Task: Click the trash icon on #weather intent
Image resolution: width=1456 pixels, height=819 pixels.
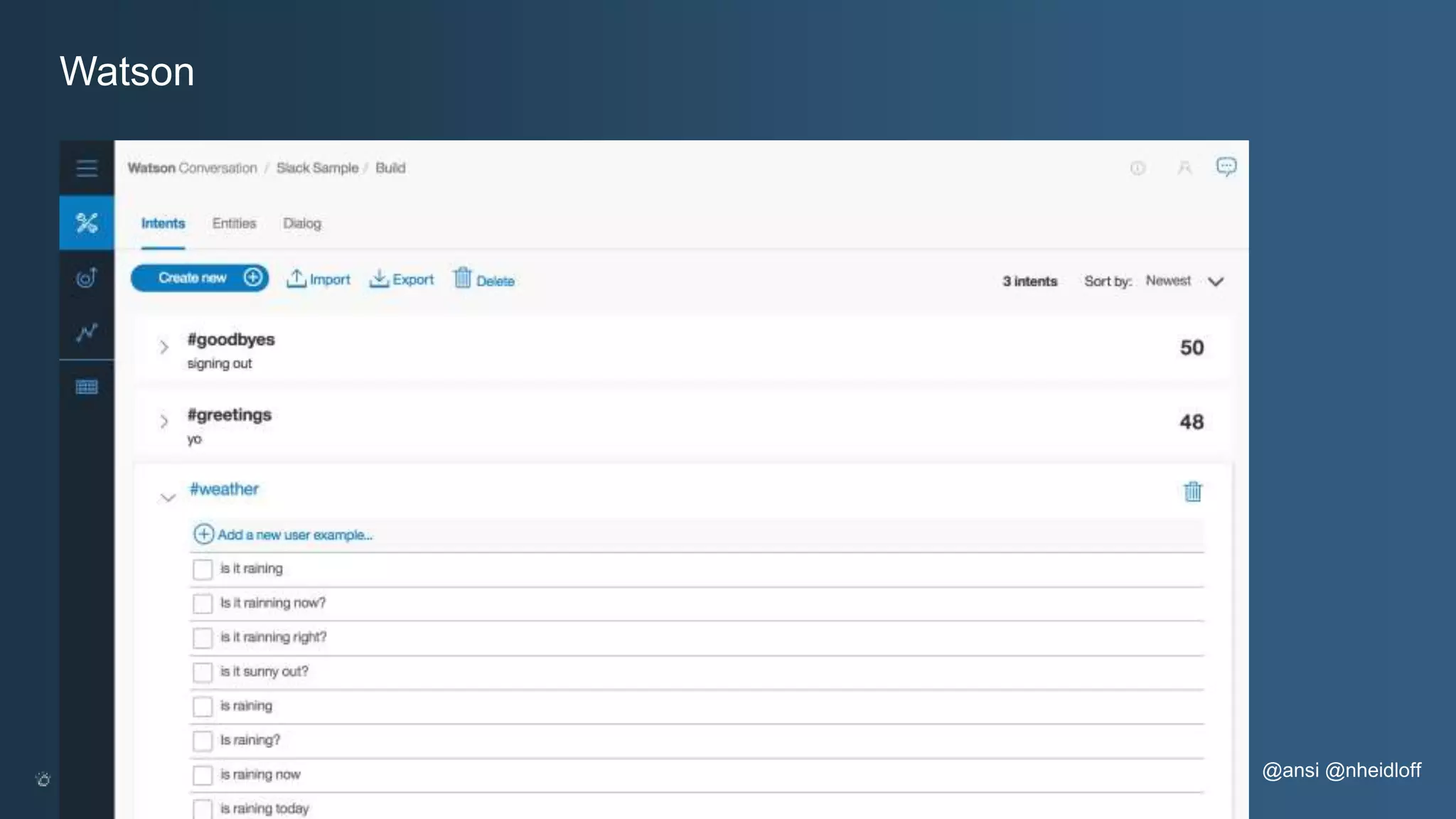Action: [x=1192, y=491]
